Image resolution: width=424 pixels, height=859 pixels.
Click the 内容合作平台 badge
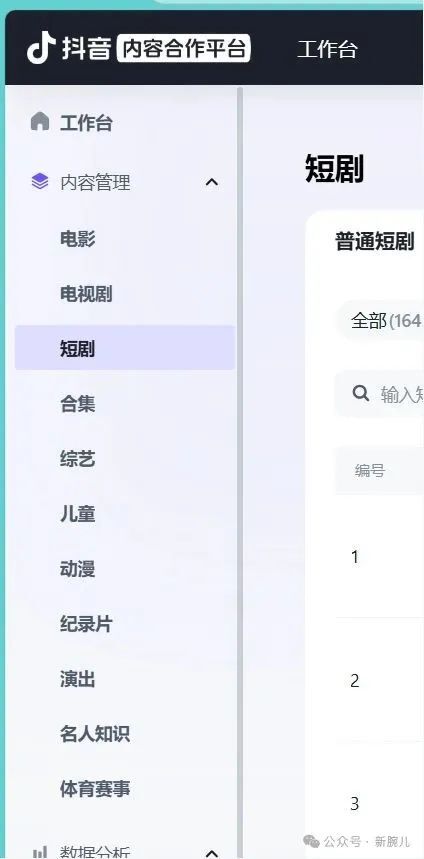coord(184,49)
